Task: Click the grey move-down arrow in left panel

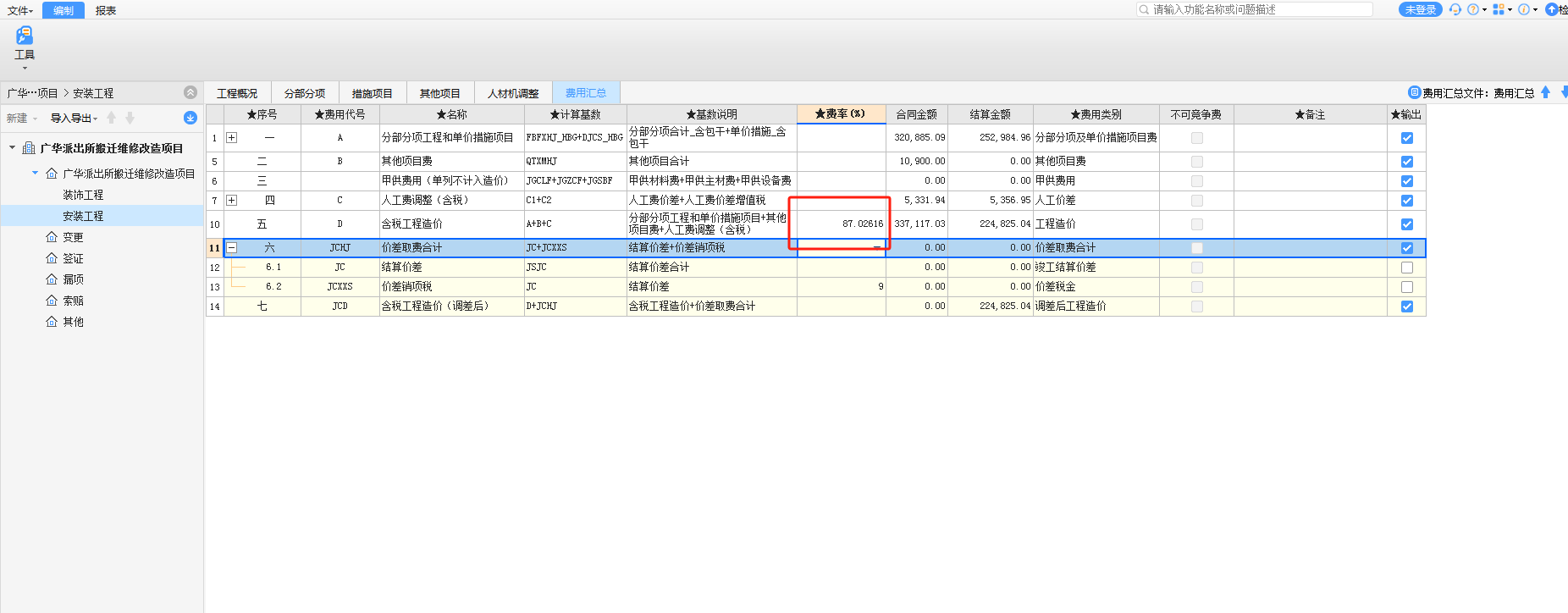Action: pyautogui.click(x=130, y=118)
